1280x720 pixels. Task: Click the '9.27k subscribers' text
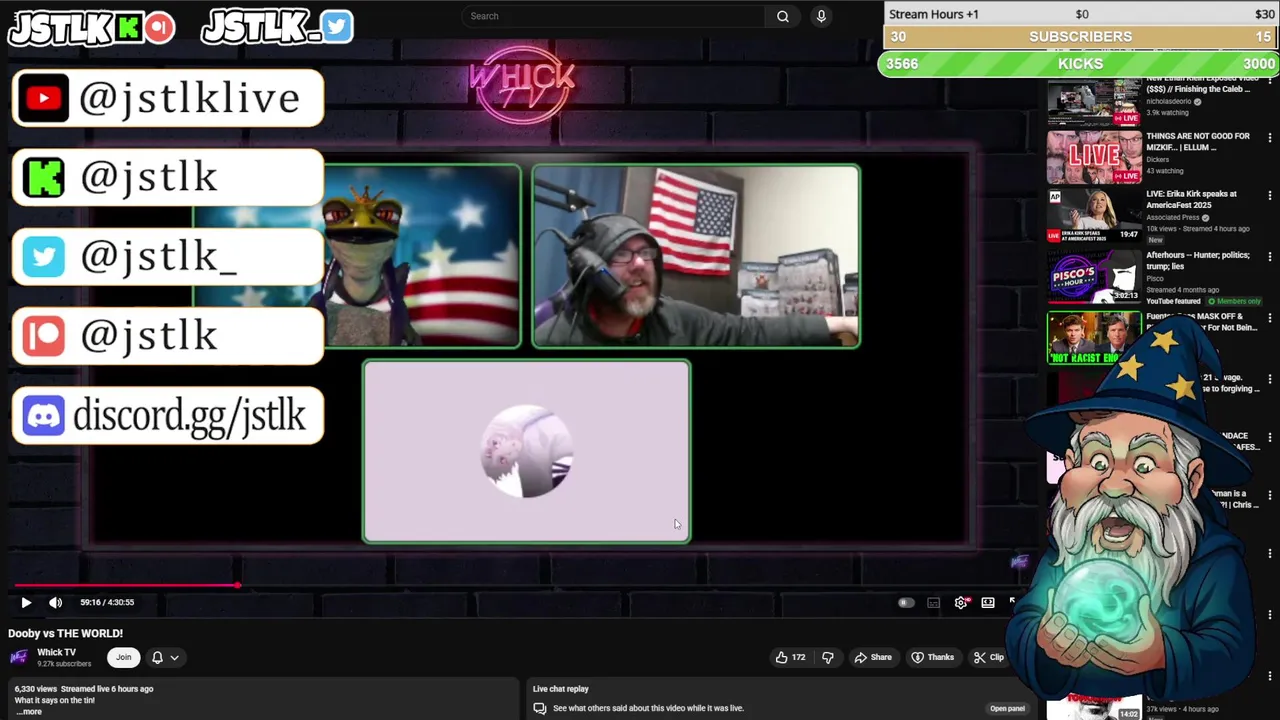pos(64,664)
